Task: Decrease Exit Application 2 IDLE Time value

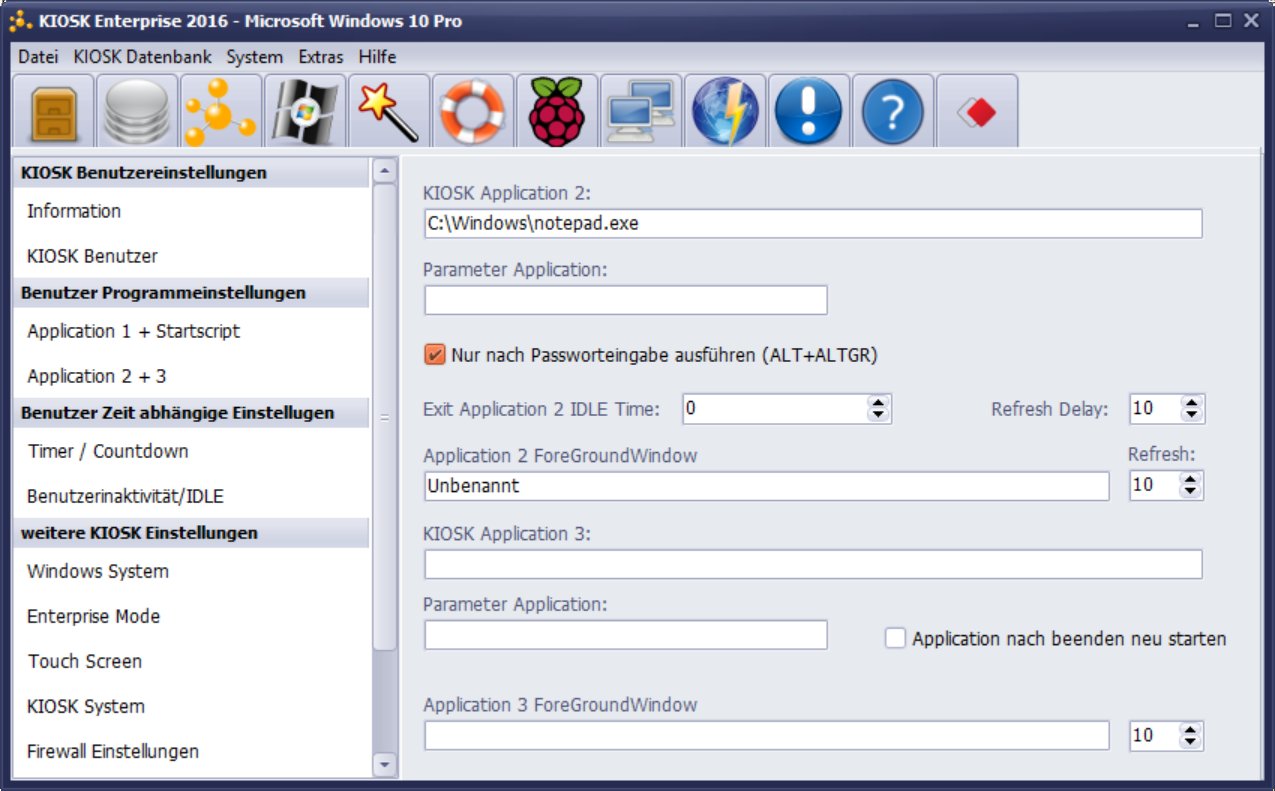Action: click(878, 414)
